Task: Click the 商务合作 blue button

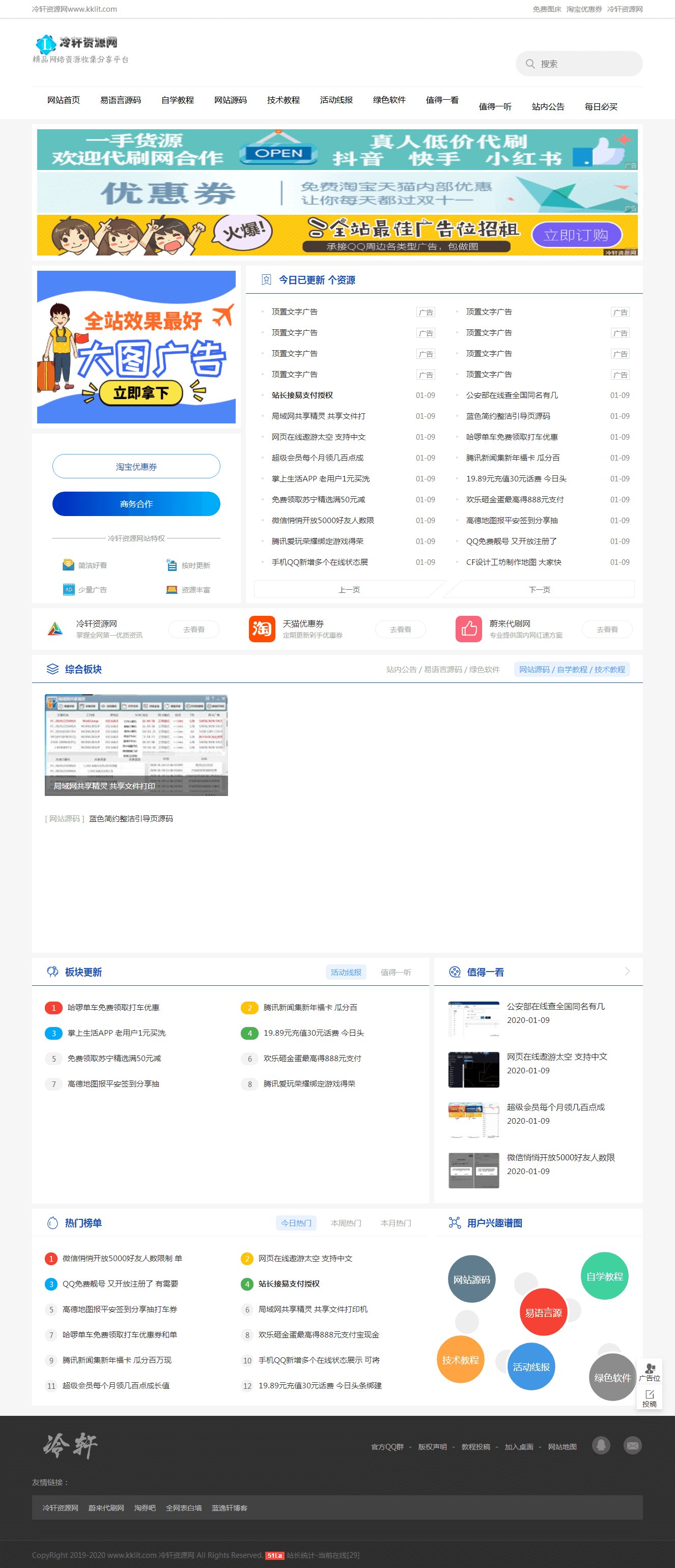Action: tap(136, 504)
